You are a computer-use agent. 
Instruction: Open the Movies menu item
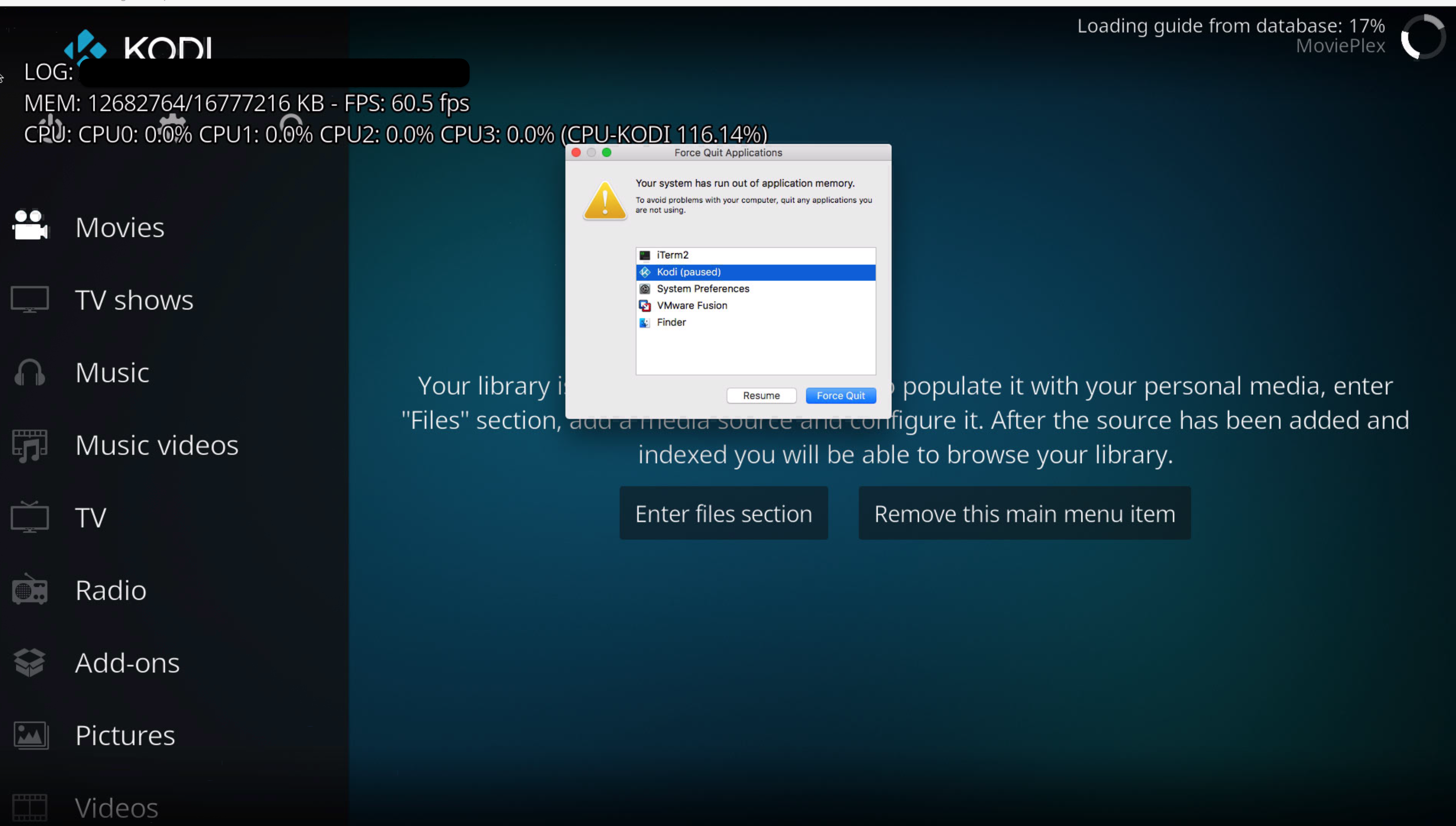coord(120,227)
